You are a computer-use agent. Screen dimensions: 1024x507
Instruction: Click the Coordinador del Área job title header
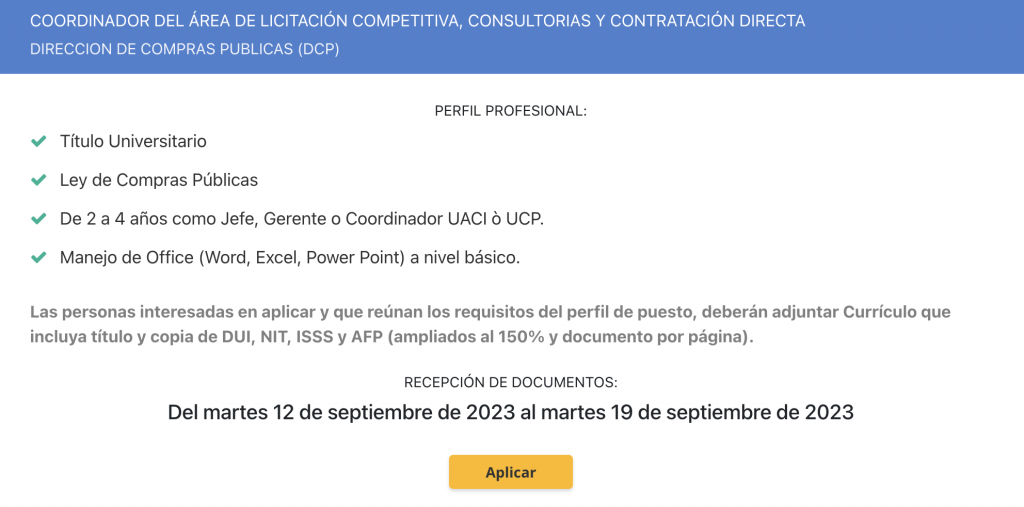pos(418,21)
